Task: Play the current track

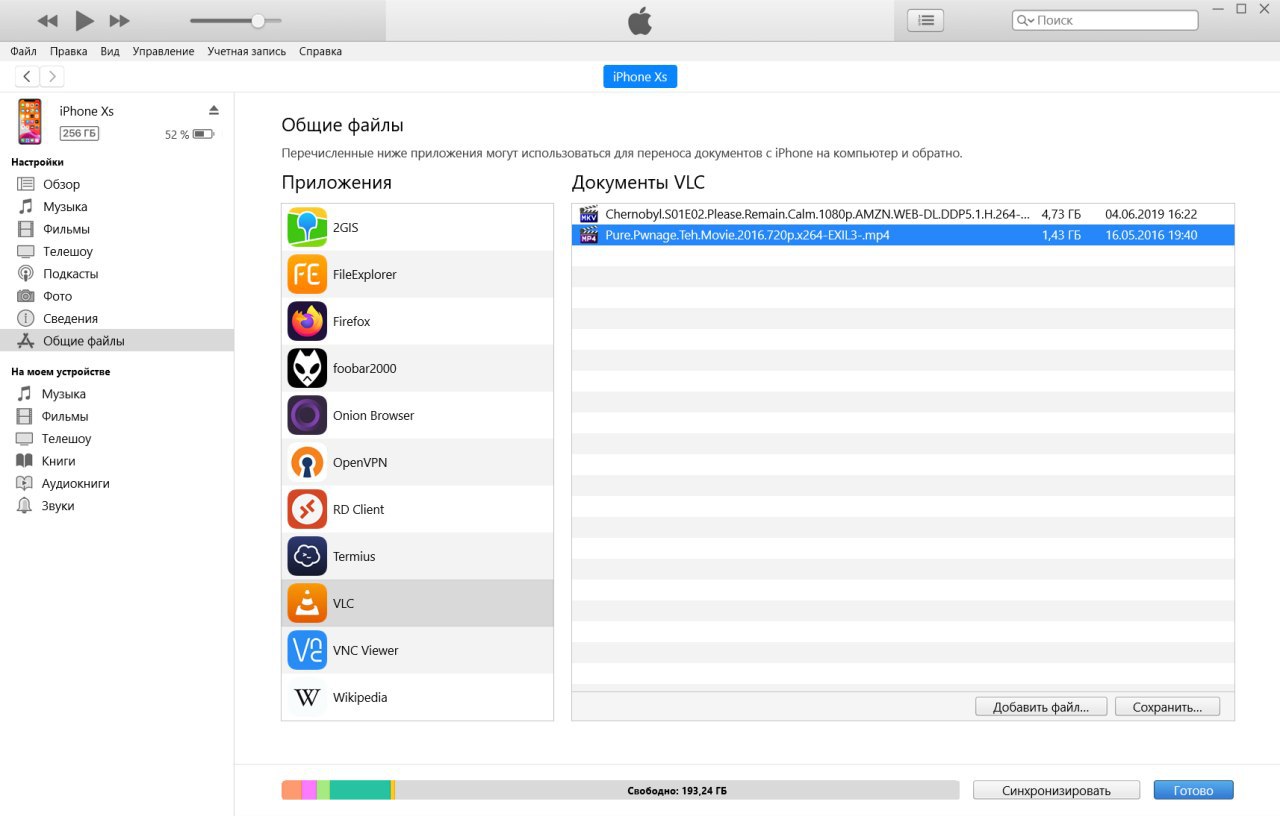Action: 84,20
